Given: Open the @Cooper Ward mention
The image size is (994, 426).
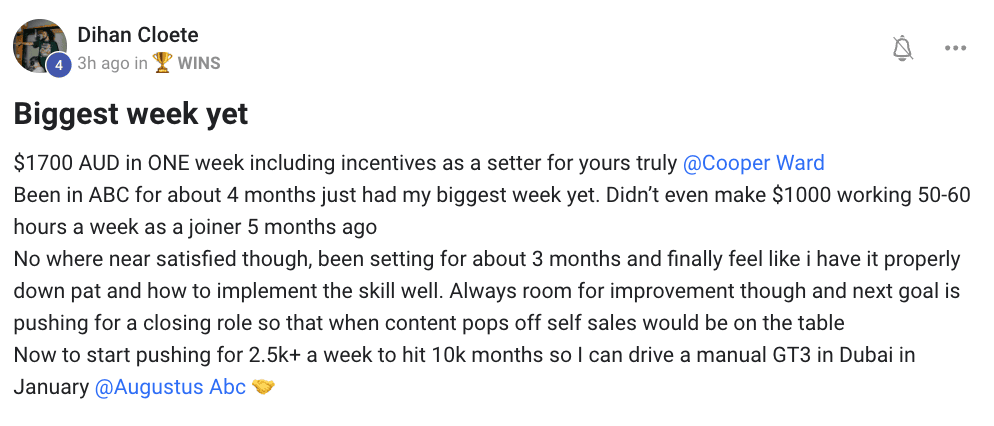Looking at the screenshot, I should (x=754, y=164).
